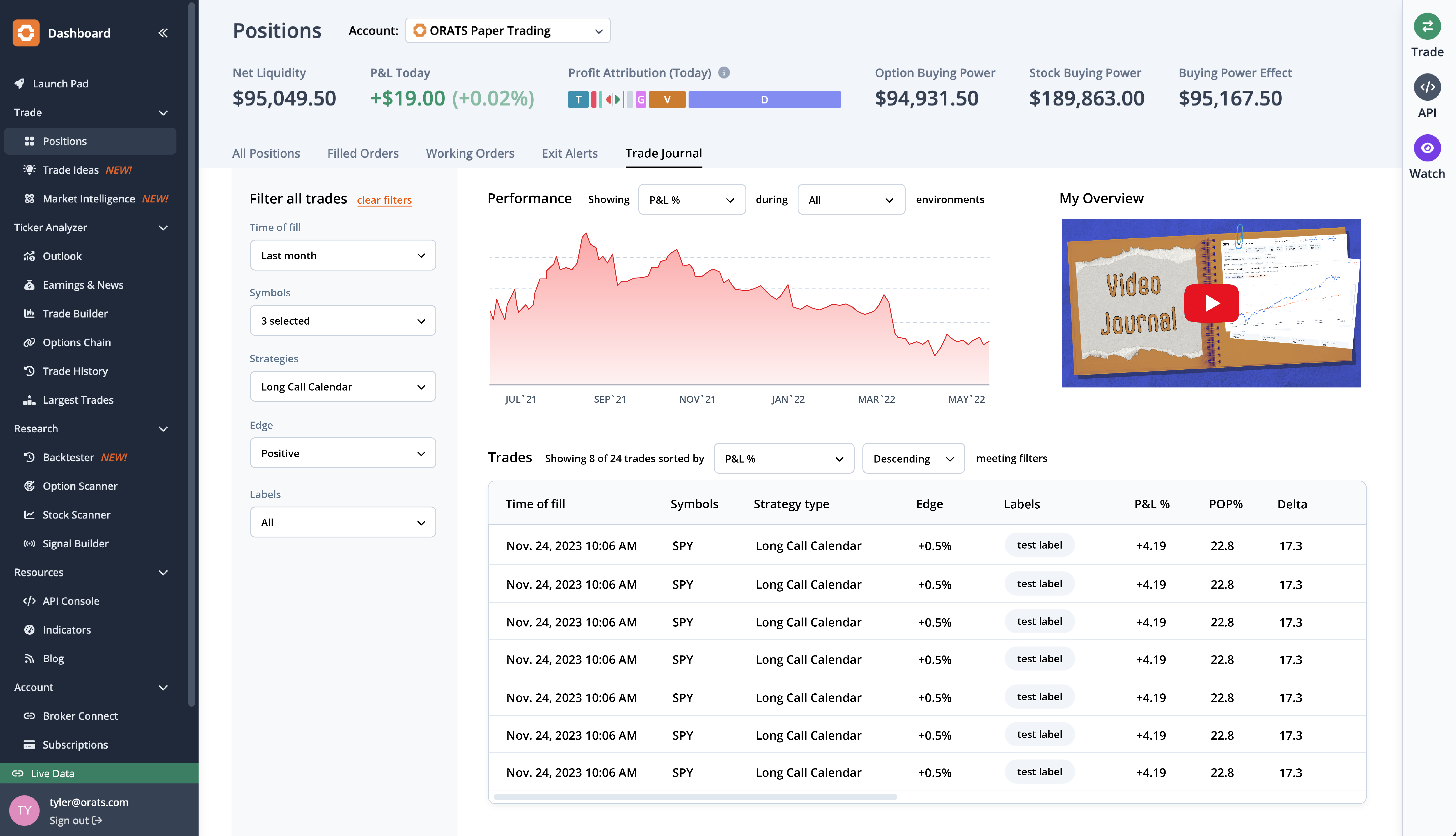Click the green Trade swap icon
Image resolution: width=1456 pixels, height=836 pixels.
tap(1427, 26)
